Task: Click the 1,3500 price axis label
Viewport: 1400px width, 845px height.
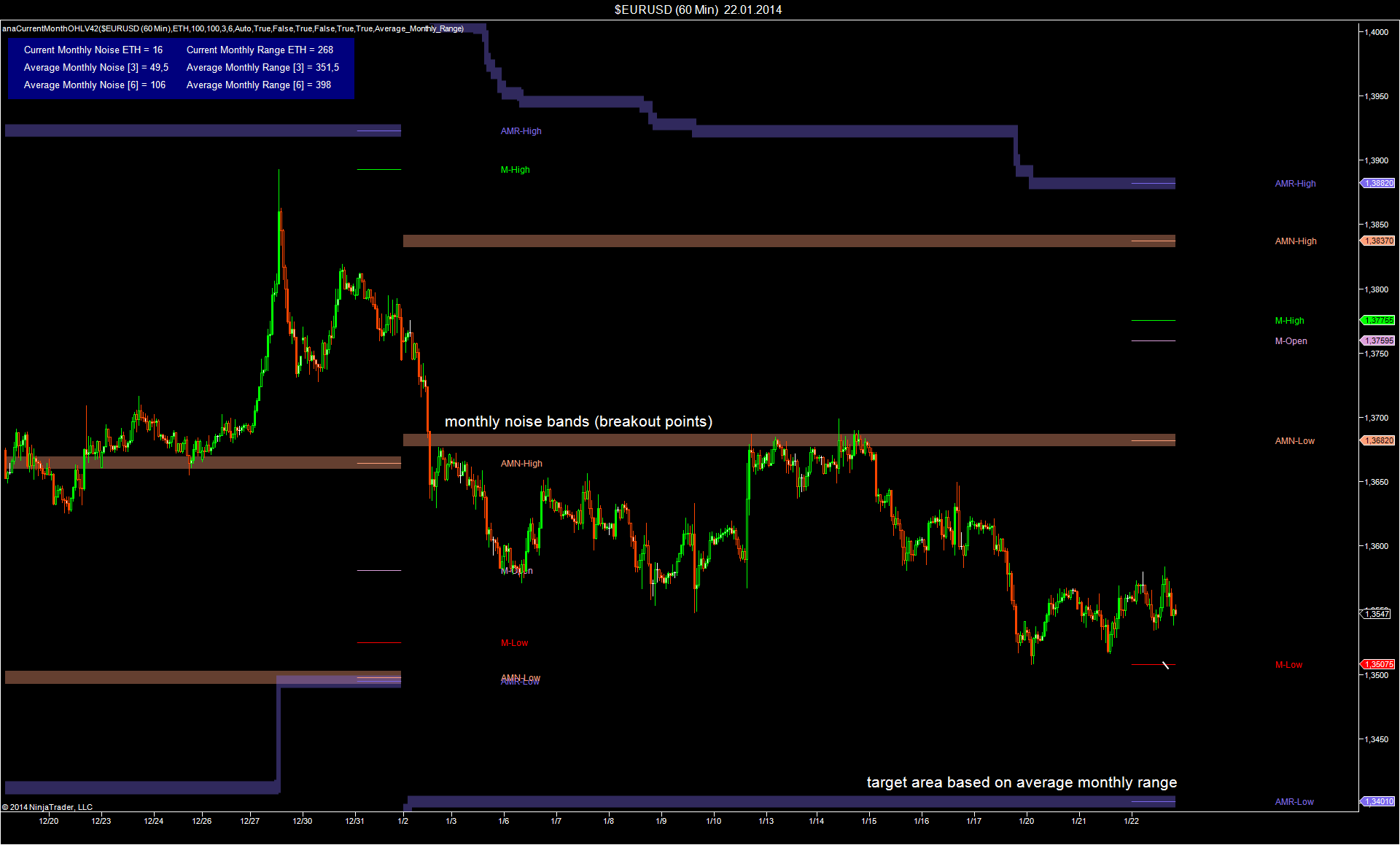Action: [x=1377, y=675]
